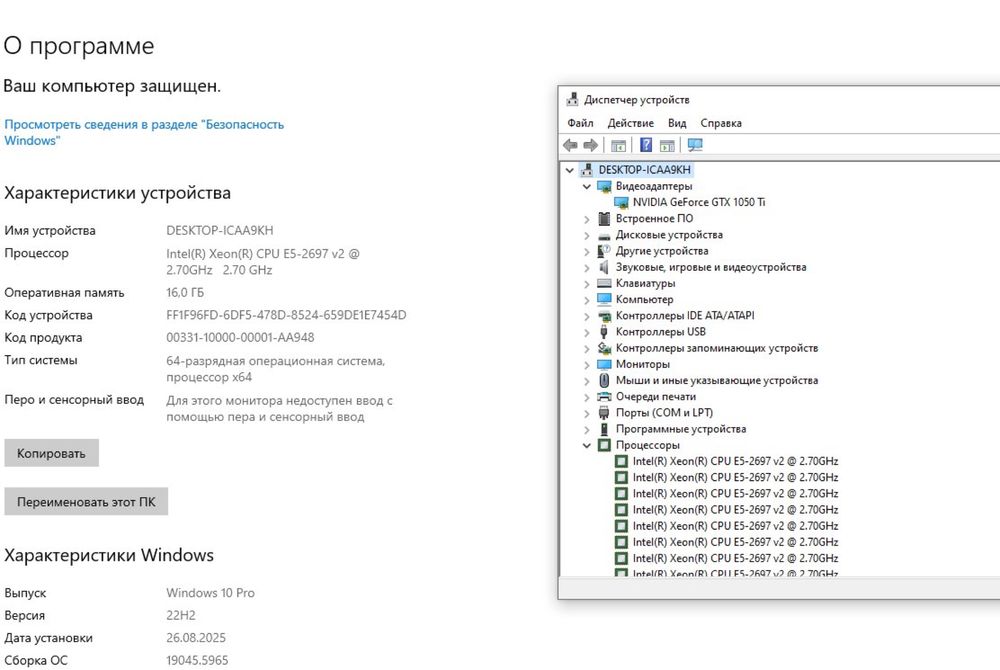Click the Контроллеры IDE ATA/ATAPI icon
Viewport: 1000px width, 670px height.
(604, 316)
